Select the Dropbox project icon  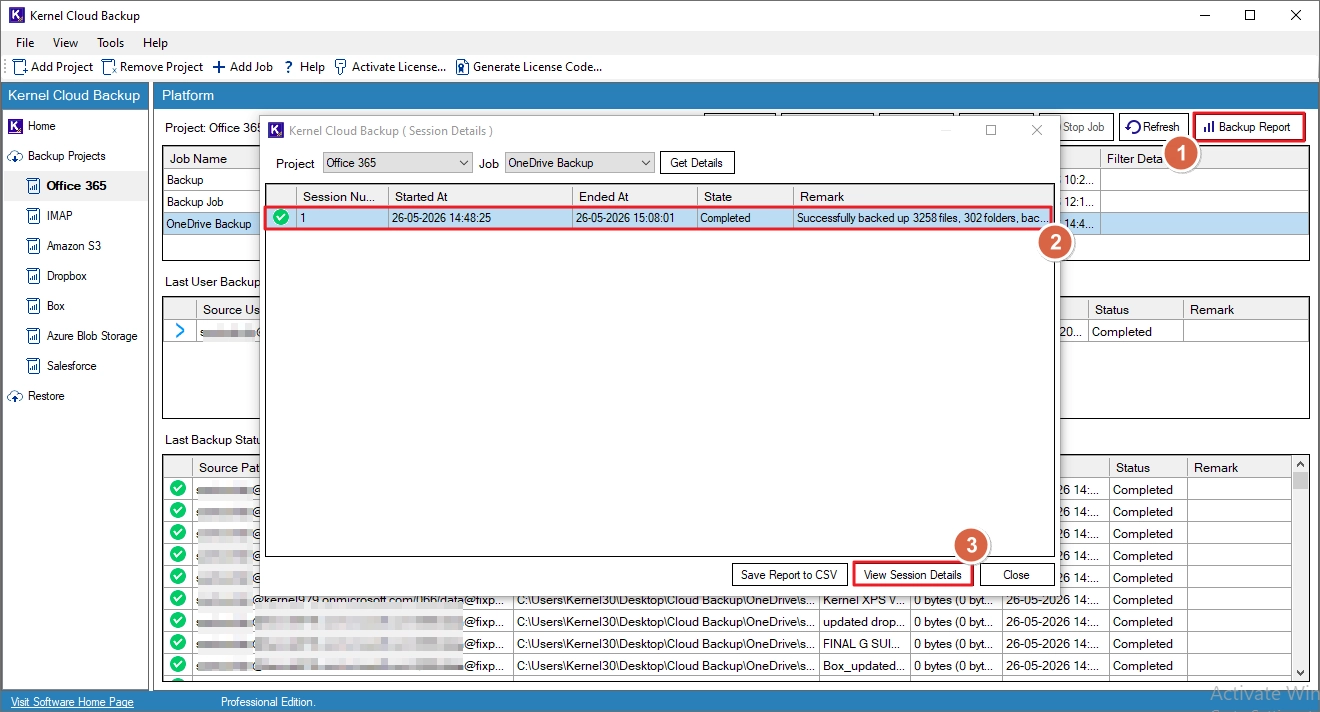(x=34, y=276)
